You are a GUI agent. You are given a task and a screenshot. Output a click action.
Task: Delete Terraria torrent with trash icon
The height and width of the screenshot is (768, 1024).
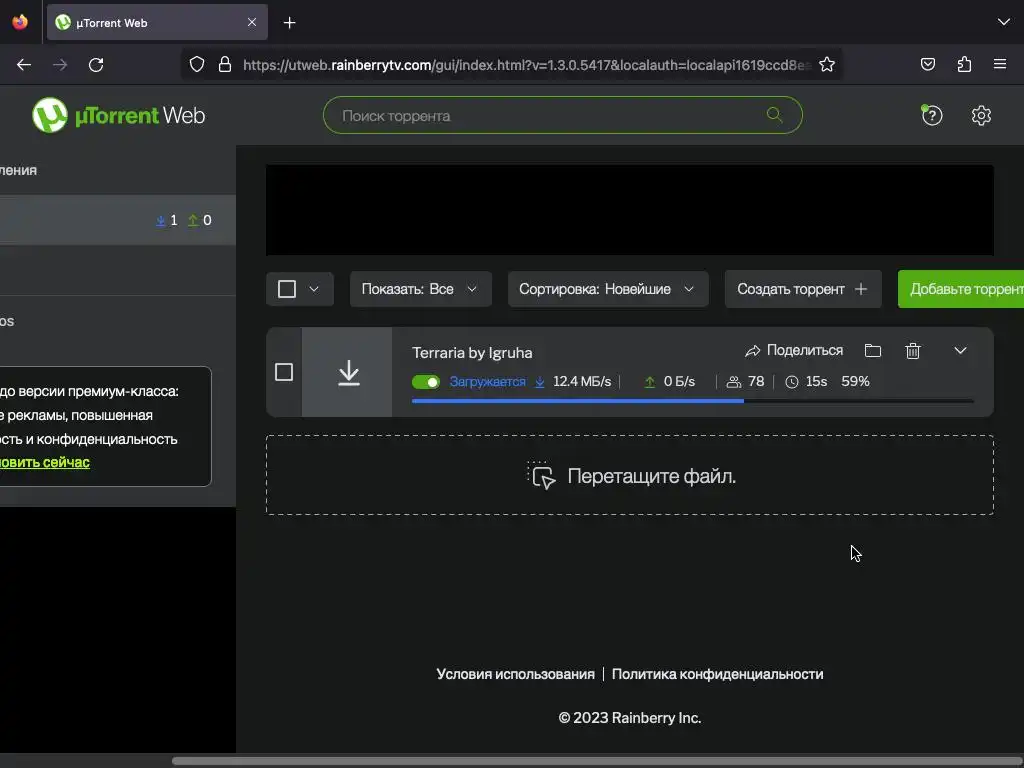click(913, 351)
